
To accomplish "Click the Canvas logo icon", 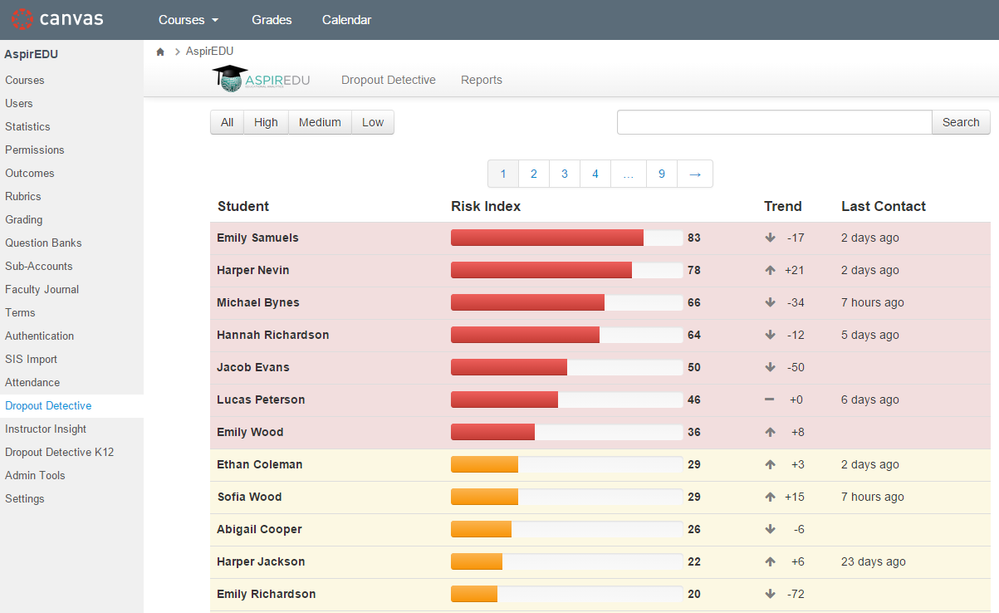I will click(21, 19).
